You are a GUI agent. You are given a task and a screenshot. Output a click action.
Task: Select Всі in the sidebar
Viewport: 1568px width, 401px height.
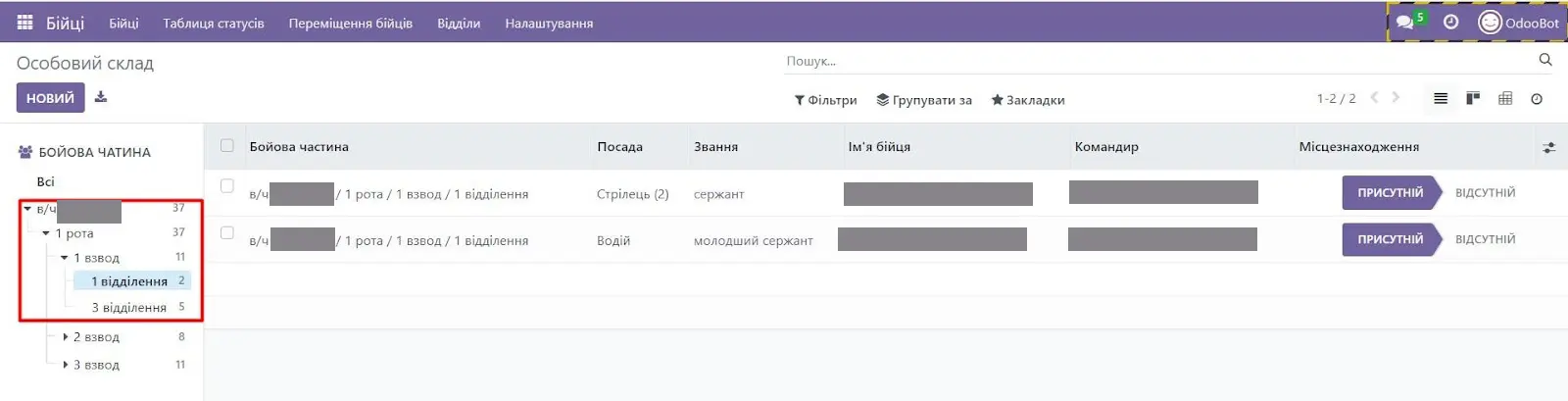(x=45, y=181)
